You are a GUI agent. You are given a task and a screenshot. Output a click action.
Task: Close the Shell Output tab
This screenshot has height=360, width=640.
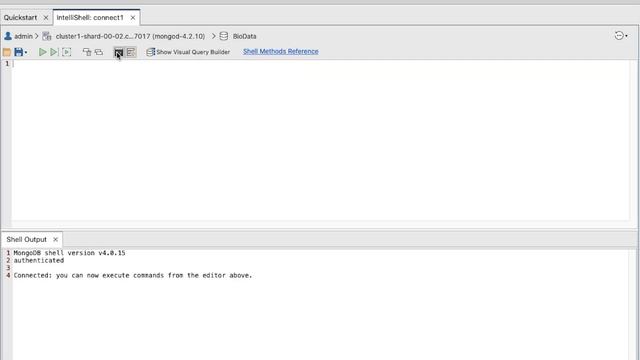coord(56,240)
